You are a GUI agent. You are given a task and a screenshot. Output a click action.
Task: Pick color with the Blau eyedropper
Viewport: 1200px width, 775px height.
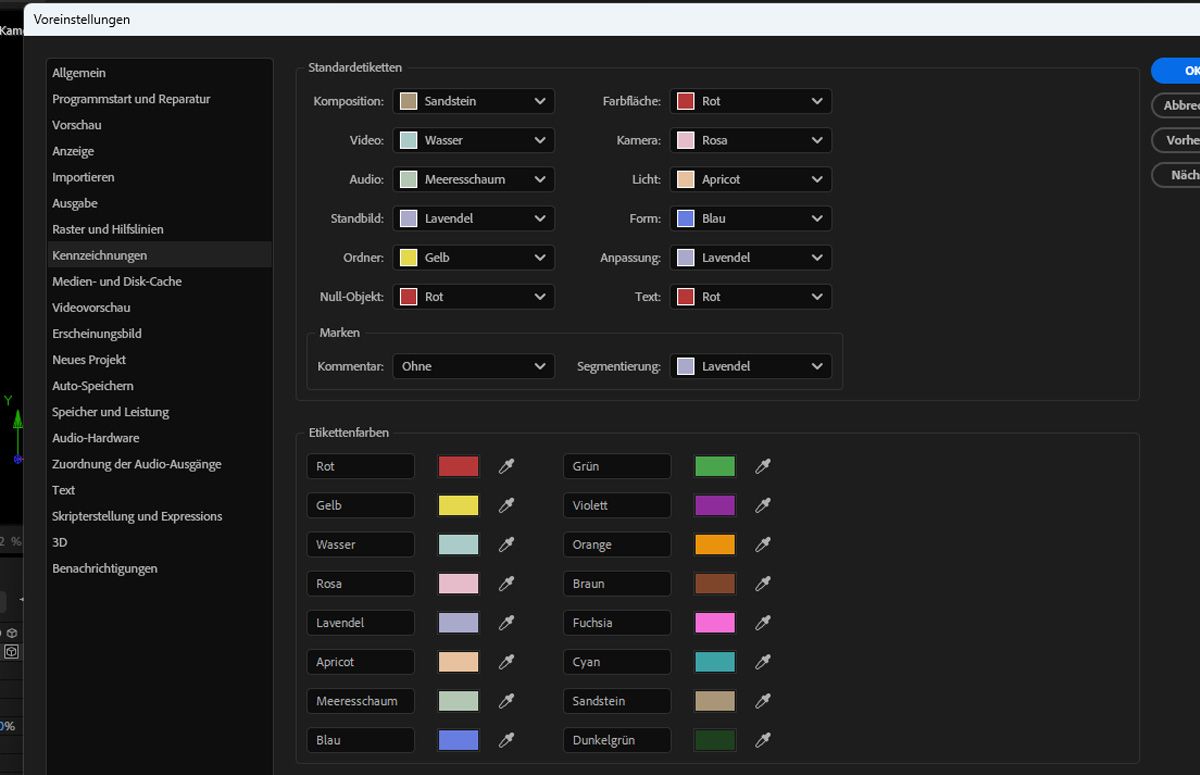(507, 740)
